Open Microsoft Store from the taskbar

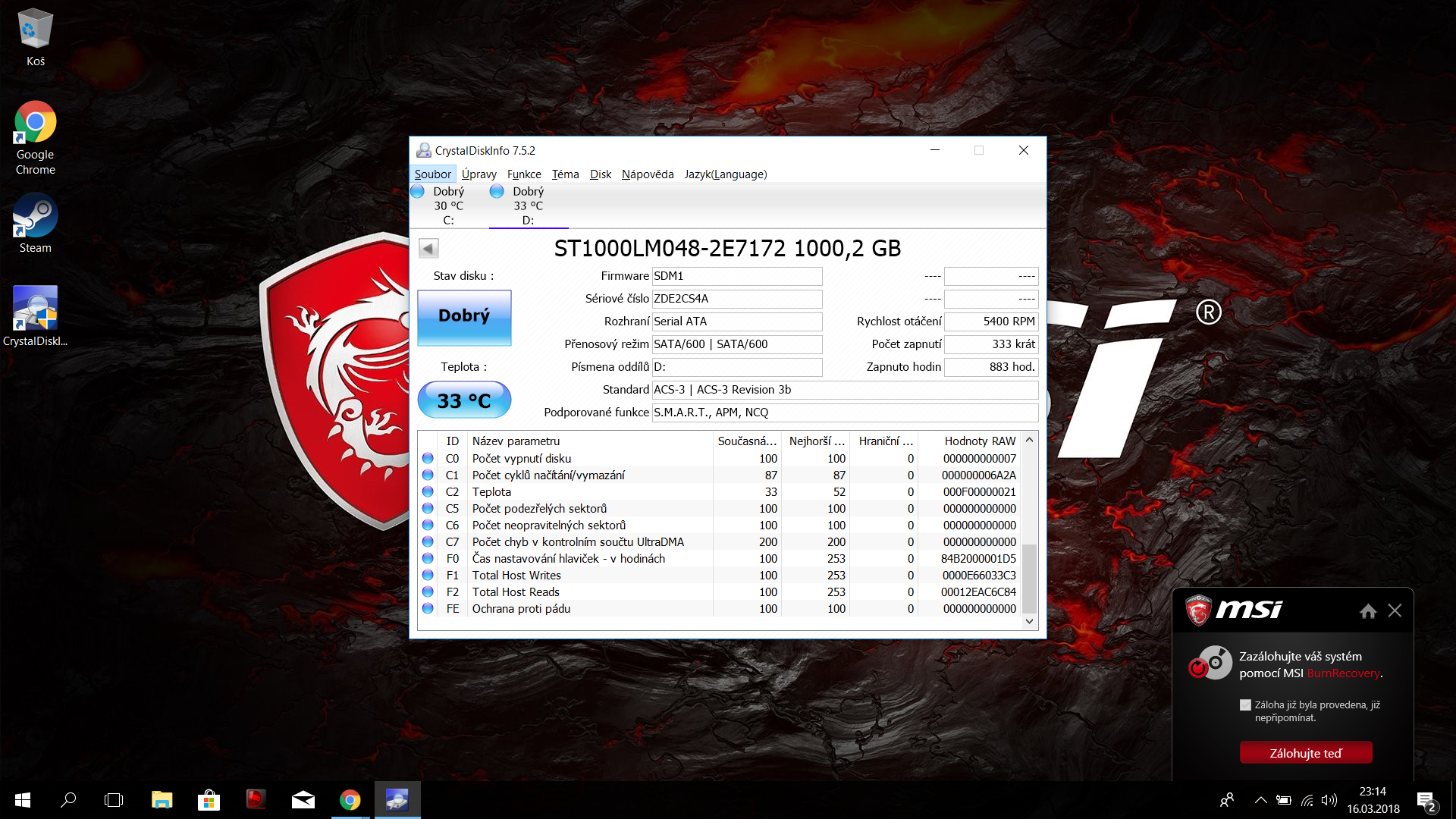[209, 800]
